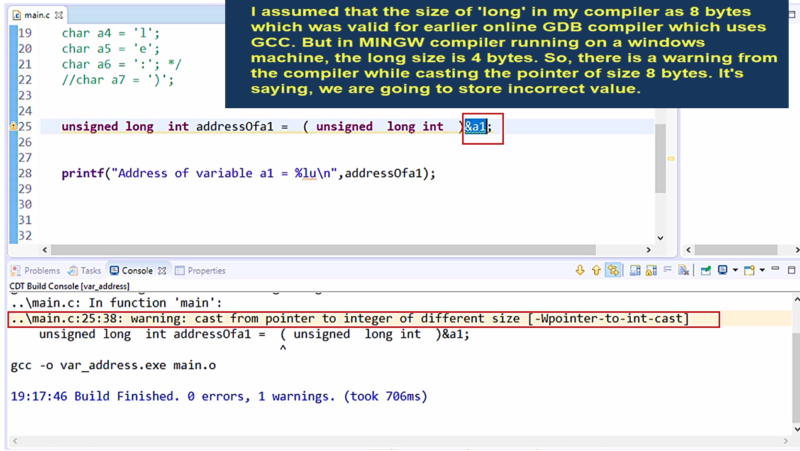This screenshot has height=451, width=800.
Task: Click 'addressOfa1' variable on line 25
Action: click(235, 127)
